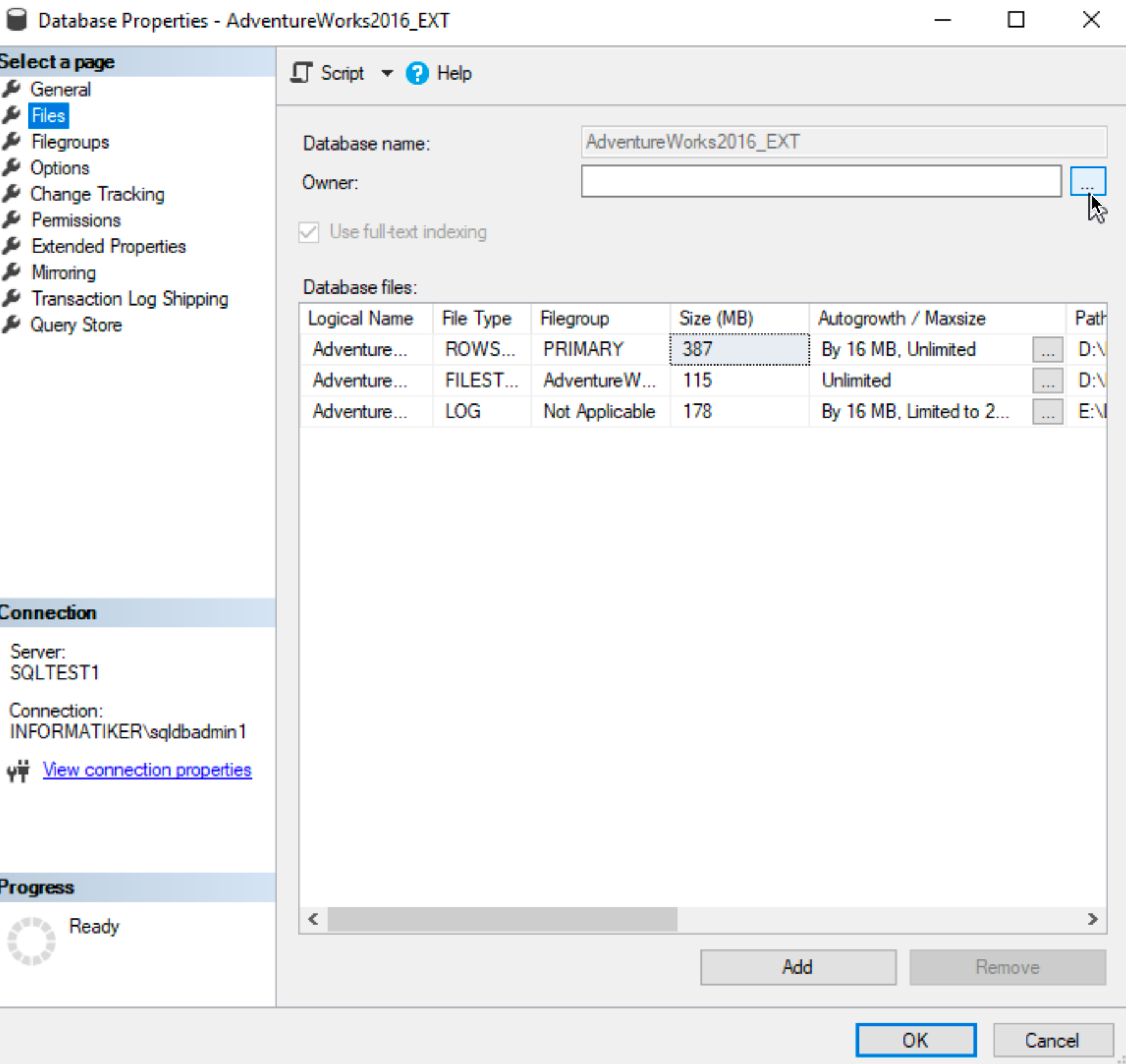Click the Remove button

1007,967
